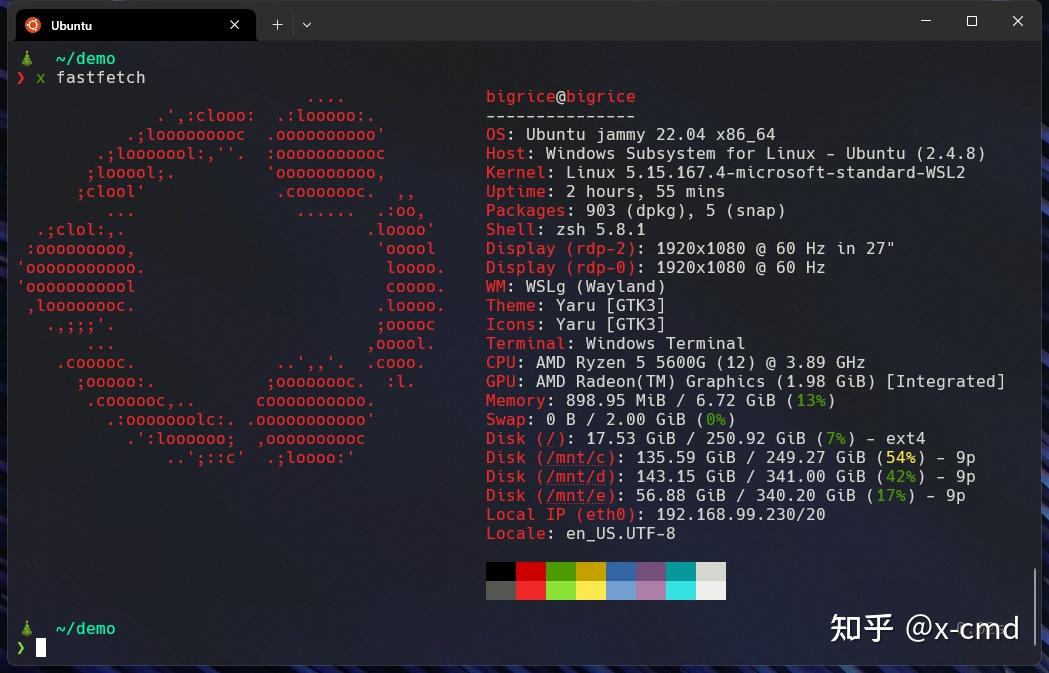Close the Windows Terminal window
The image size is (1049, 673).
(1018, 21)
